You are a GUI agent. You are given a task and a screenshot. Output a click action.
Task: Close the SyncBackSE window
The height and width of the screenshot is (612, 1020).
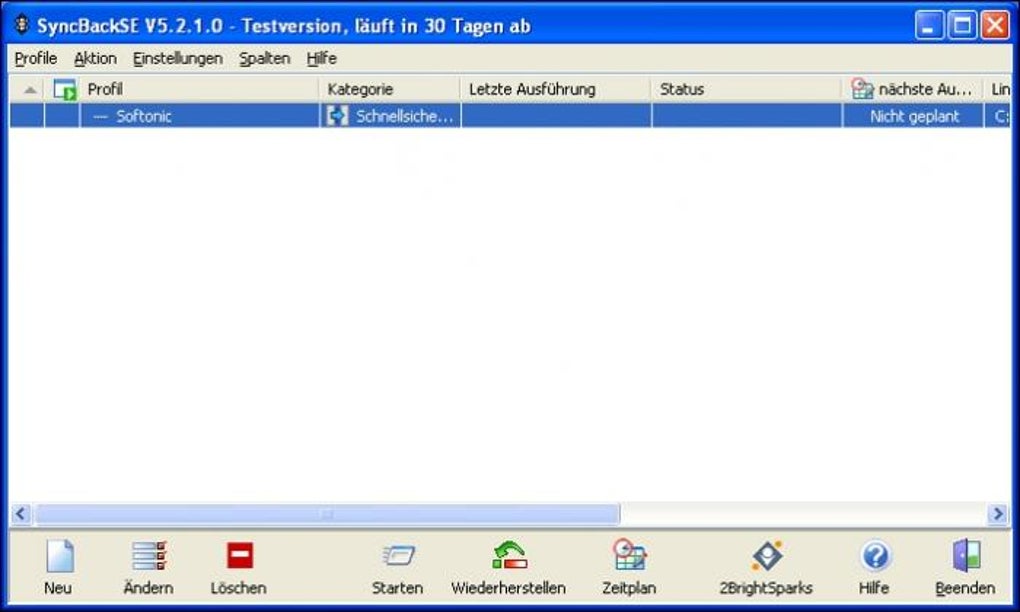pos(995,26)
